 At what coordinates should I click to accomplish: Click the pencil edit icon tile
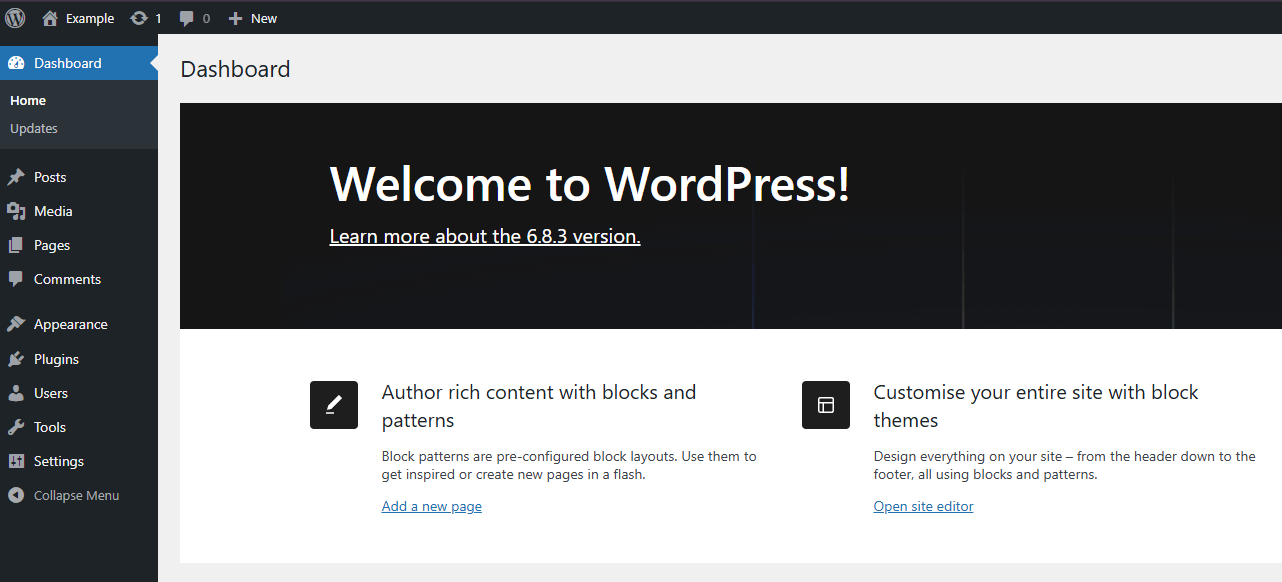334,405
